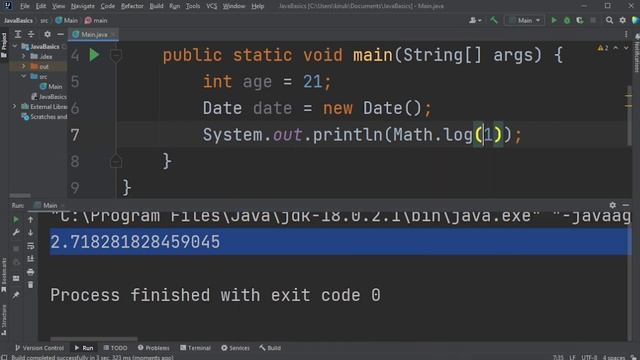Image resolution: width=640 pixels, height=360 pixels.
Task: Collapse the JavaBasics project root node
Action: [x=15, y=47]
